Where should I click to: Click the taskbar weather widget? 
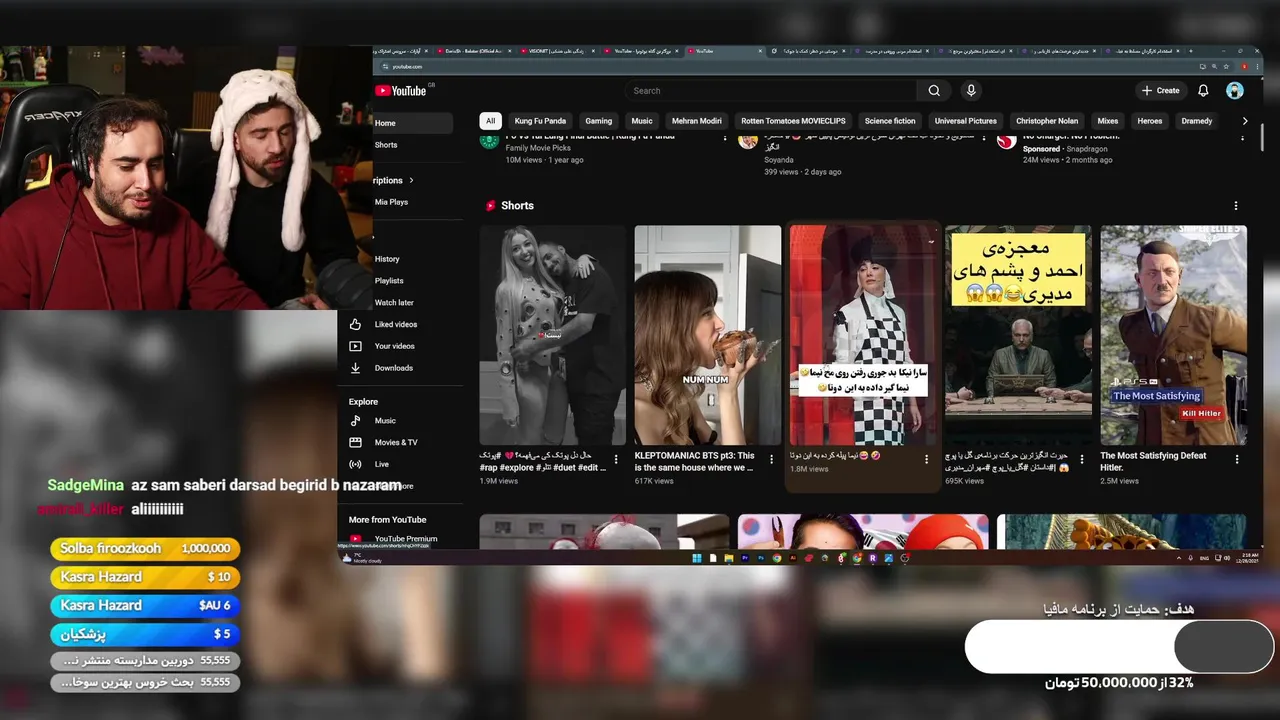tap(360, 557)
